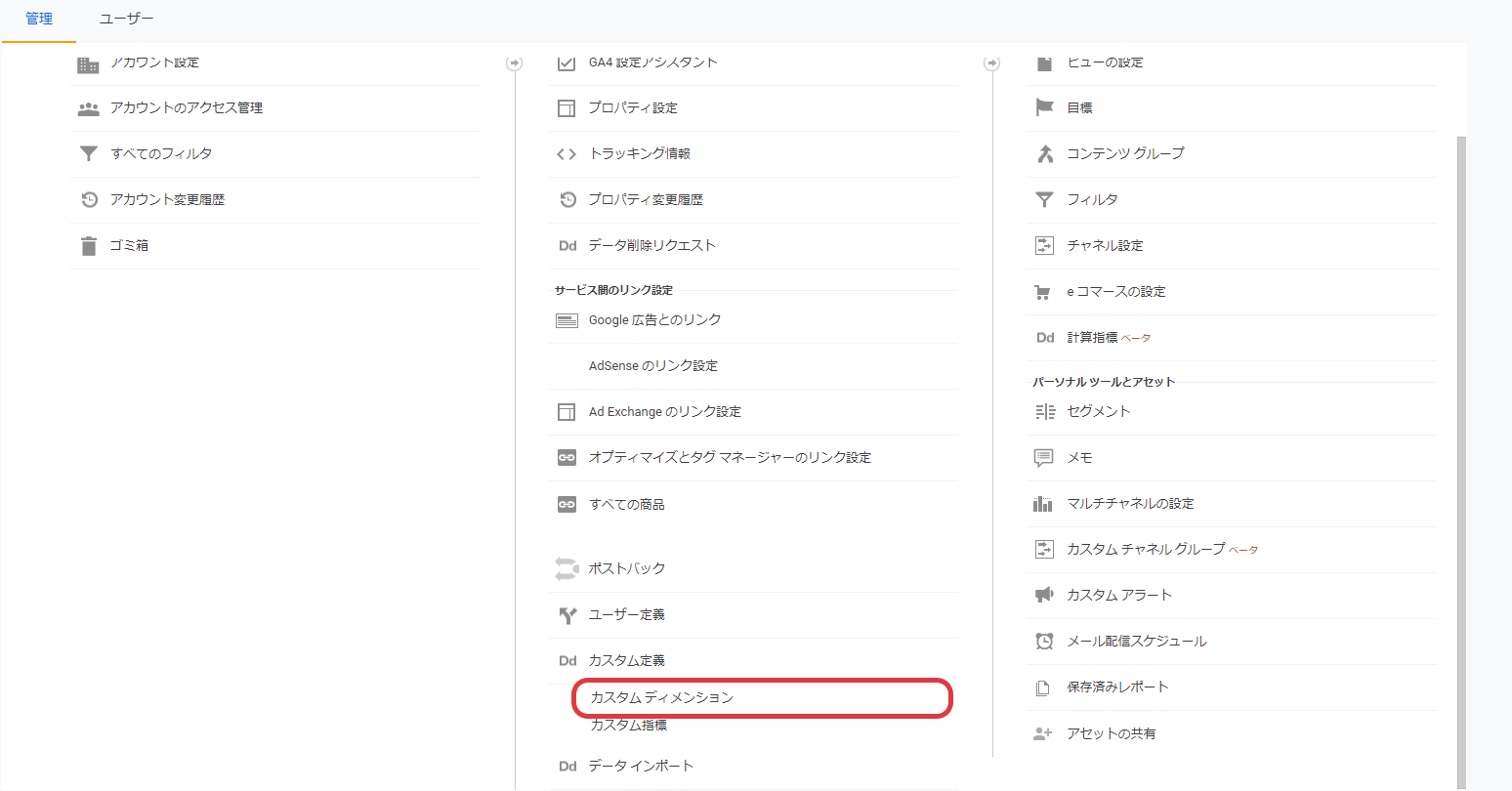The image size is (1512, 791).
Task: Open アカウントのアクセス管理
Action: click(187, 108)
